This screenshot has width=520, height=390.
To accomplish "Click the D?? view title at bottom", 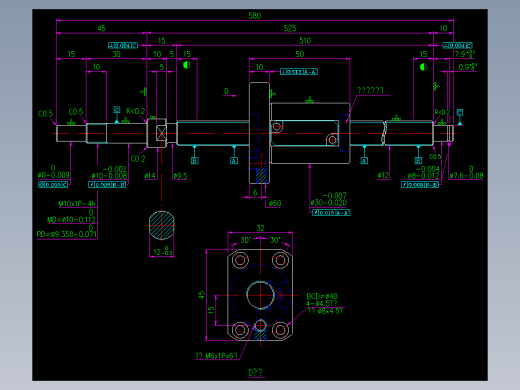I will pyautogui.click(x=255, y=372).
